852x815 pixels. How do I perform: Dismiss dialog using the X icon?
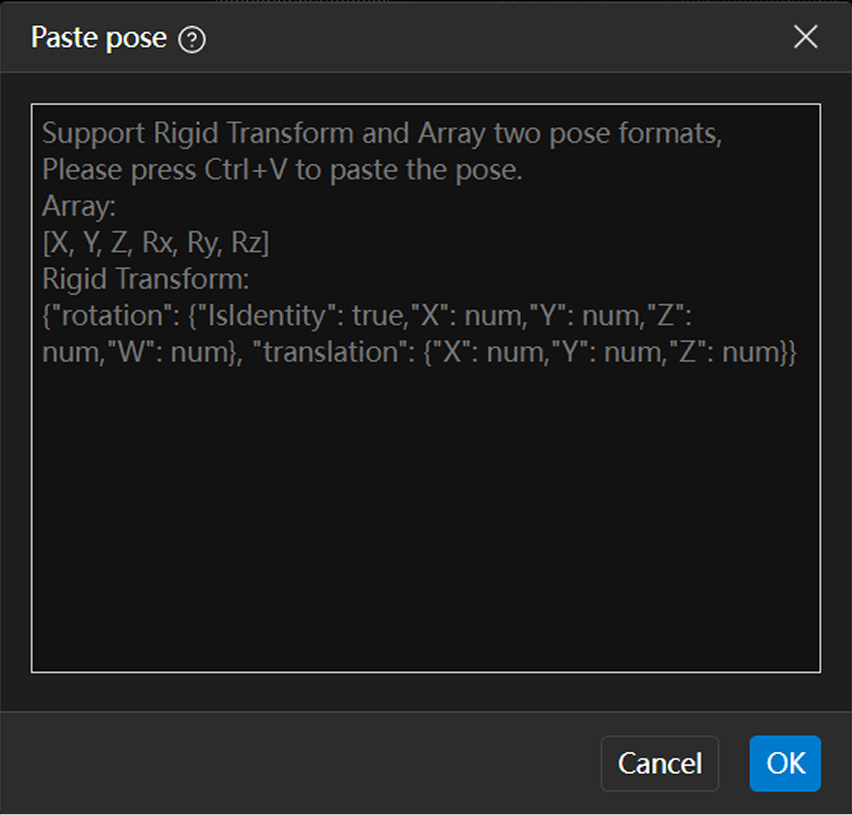click(805, 38)
